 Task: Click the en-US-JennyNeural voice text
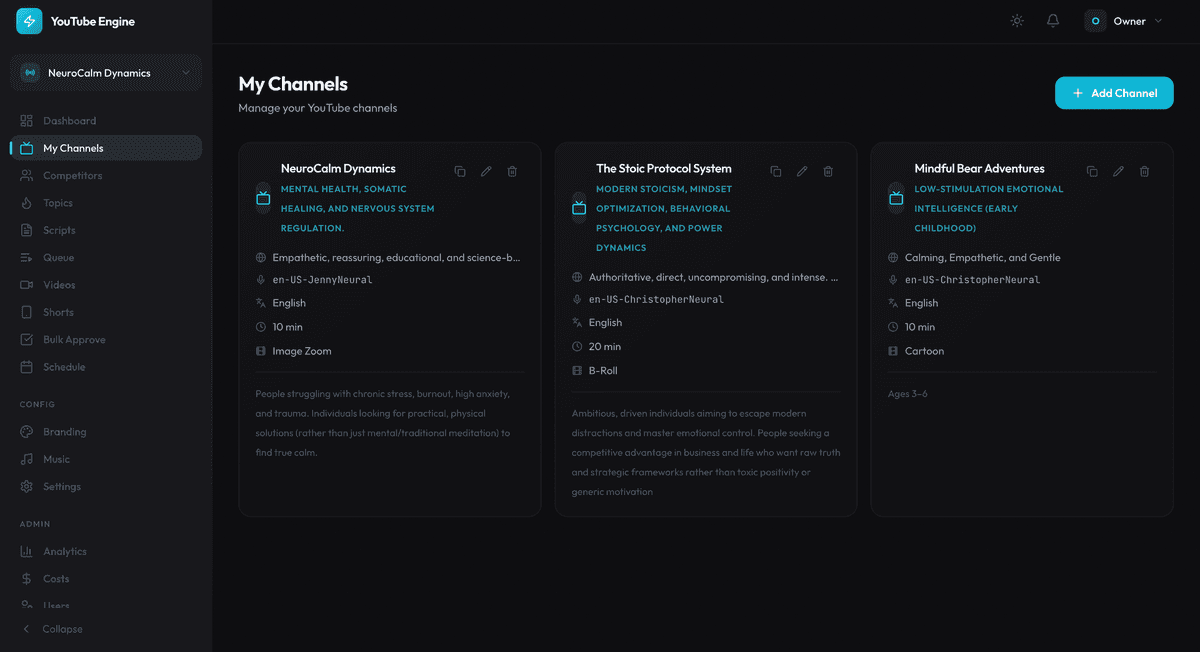[x=322, y=280]
